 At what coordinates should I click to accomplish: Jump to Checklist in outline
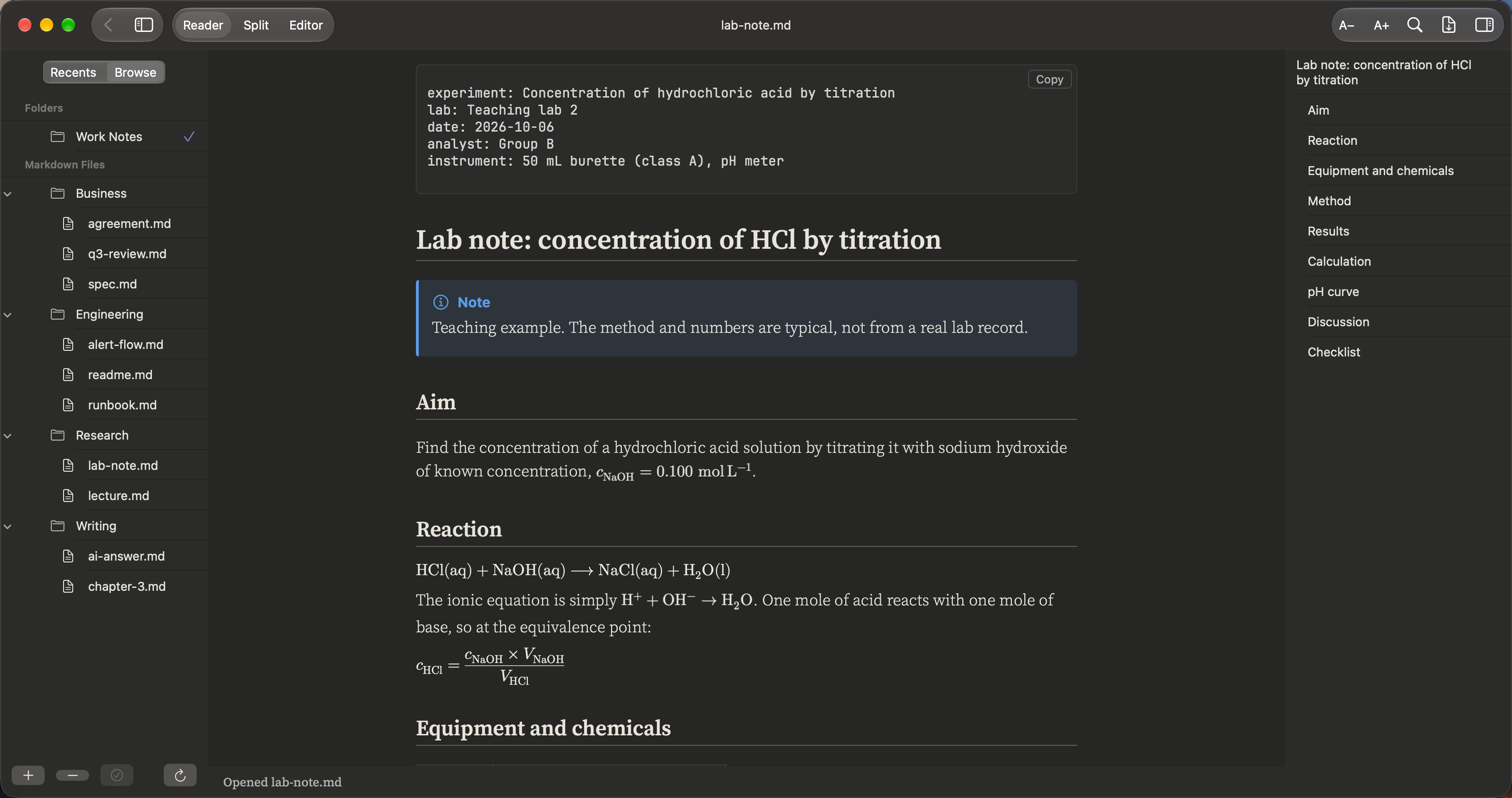[1333, 352]
